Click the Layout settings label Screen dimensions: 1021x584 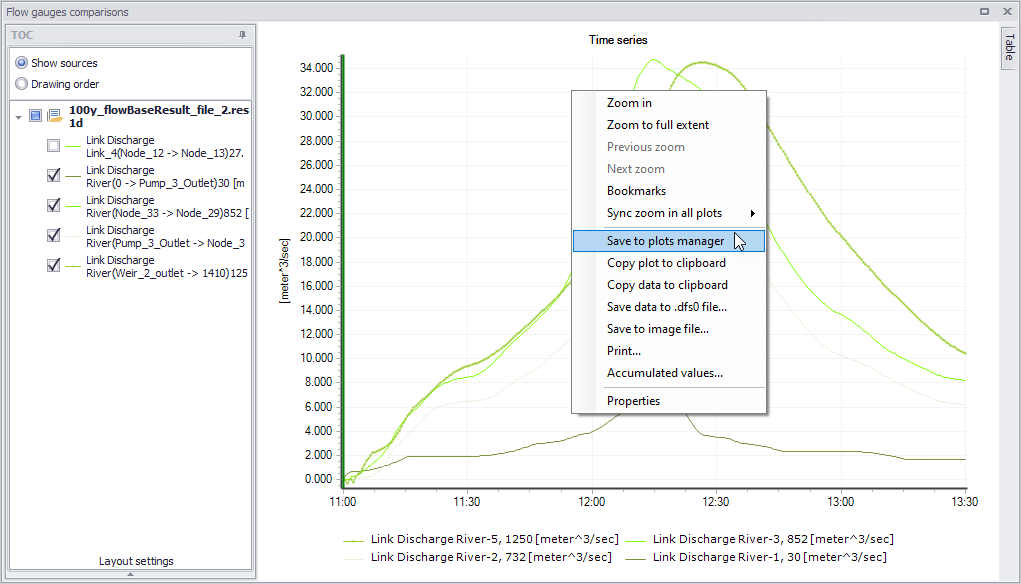(136, 561)
